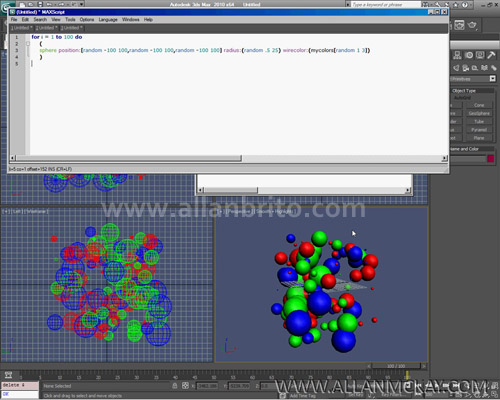Viewport: 500px width, 400px height.
Task: Switch to the third Untitled script tab
Action: pos(71,28)
